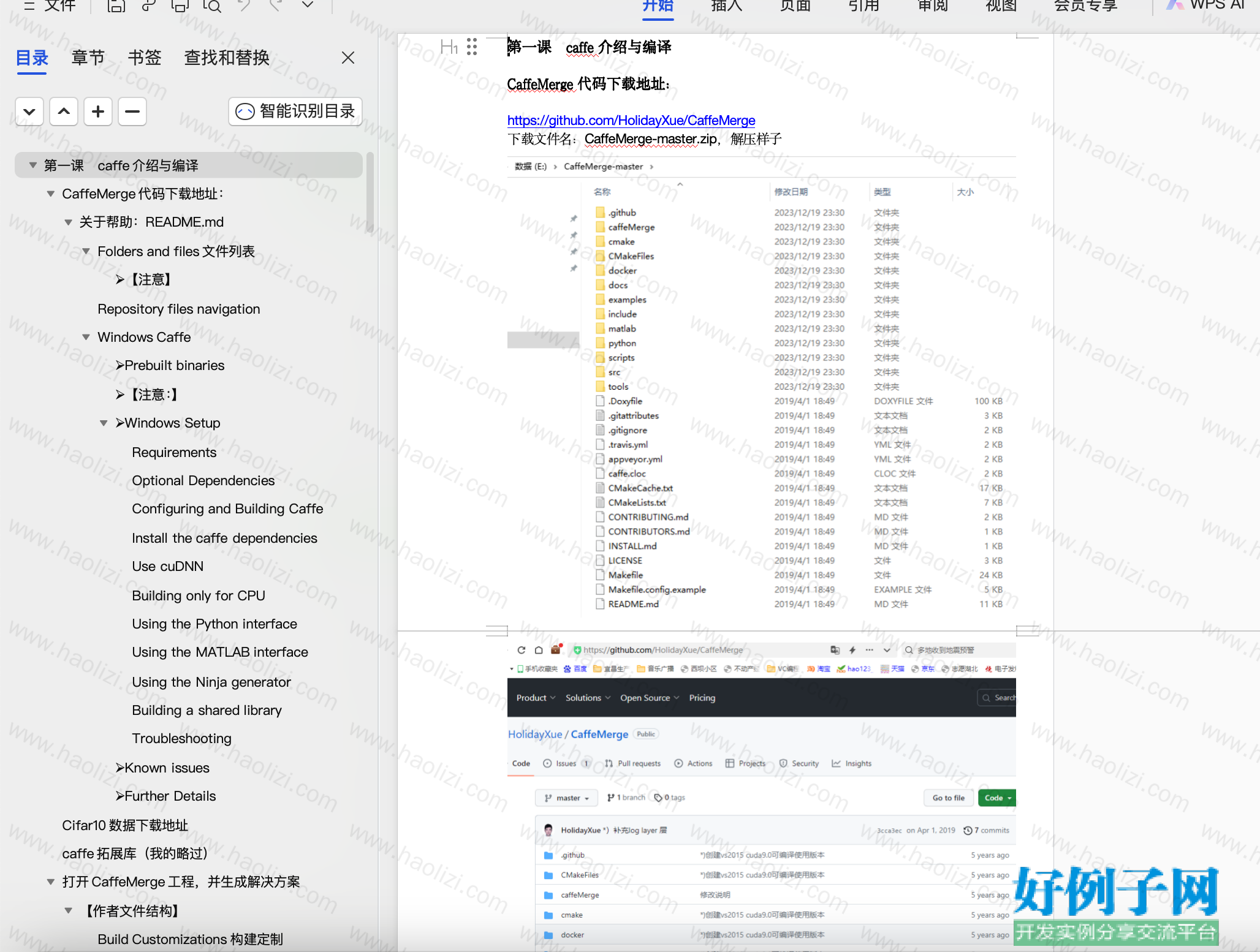Jump to Known issues in outline
Image resolution: width=1260 pixels, height=952 pixels.
tap(162, 768)
